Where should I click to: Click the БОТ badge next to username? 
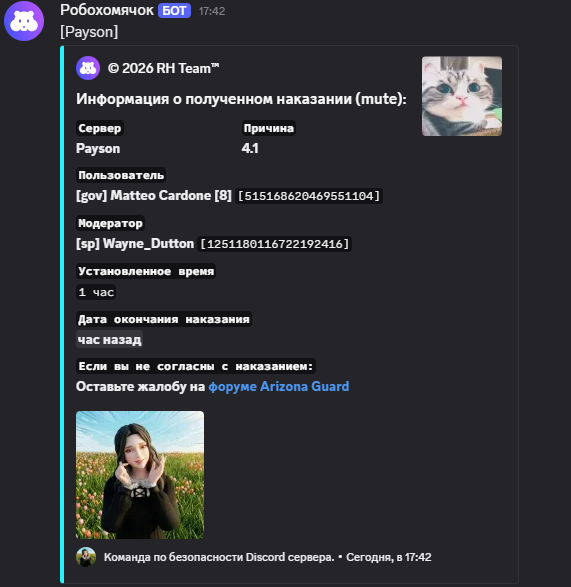click(174, 11)
